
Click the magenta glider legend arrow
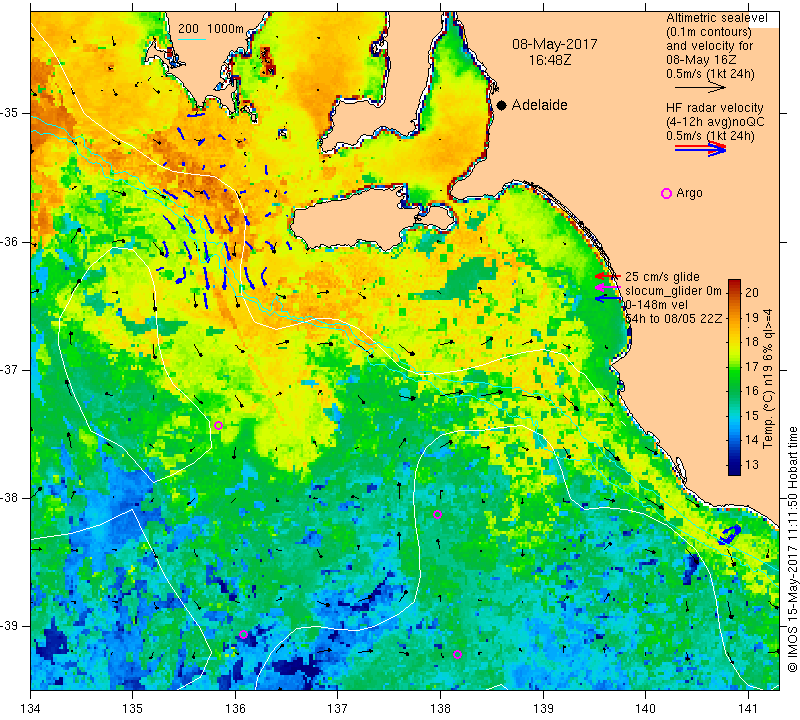click(x=607, y=288)
